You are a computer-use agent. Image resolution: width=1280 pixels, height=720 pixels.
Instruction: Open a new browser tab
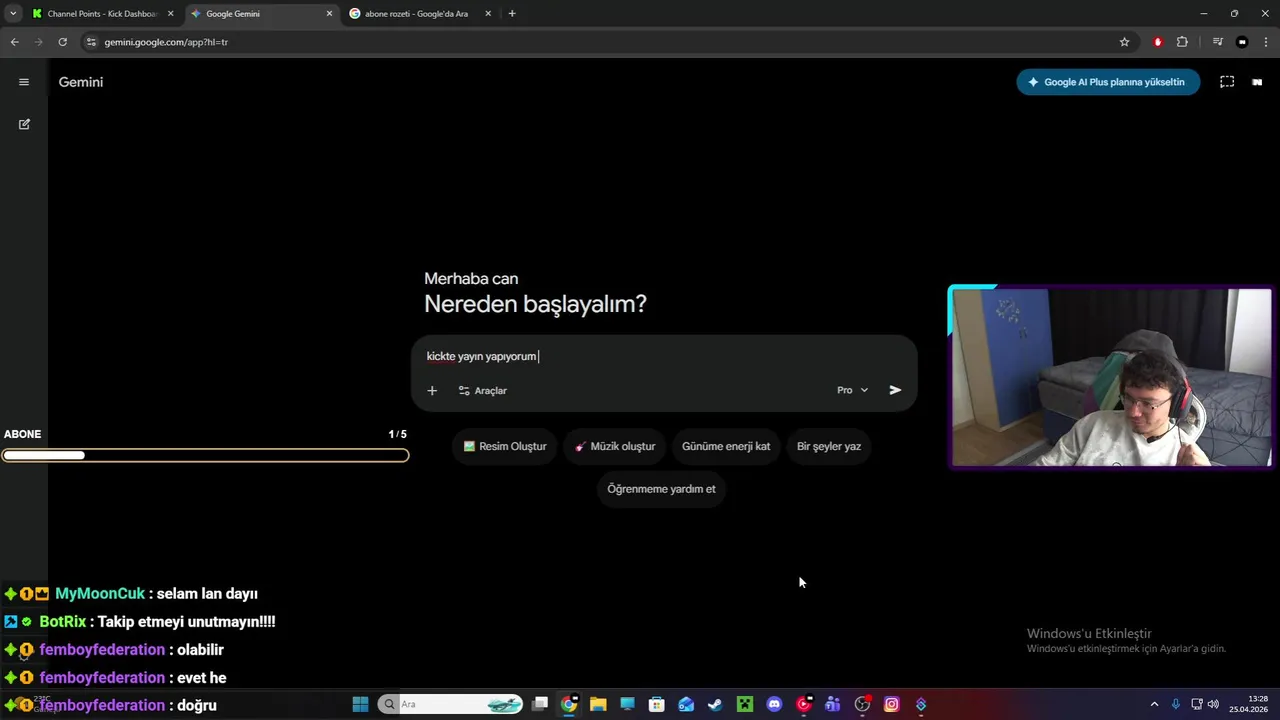click(512, 14)
